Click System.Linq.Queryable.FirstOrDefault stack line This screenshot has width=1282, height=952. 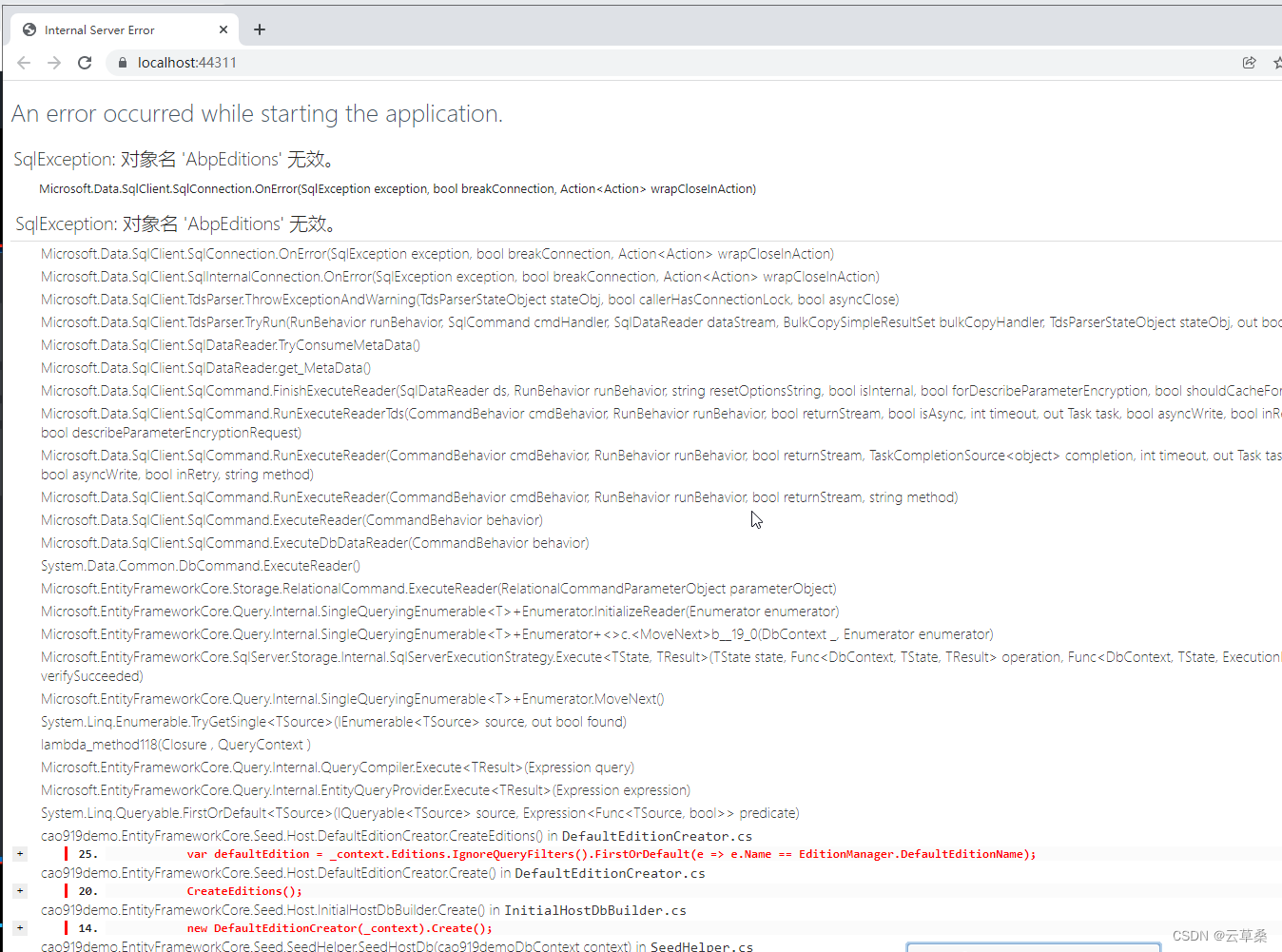pyautogui.click(x=420, y=813)
